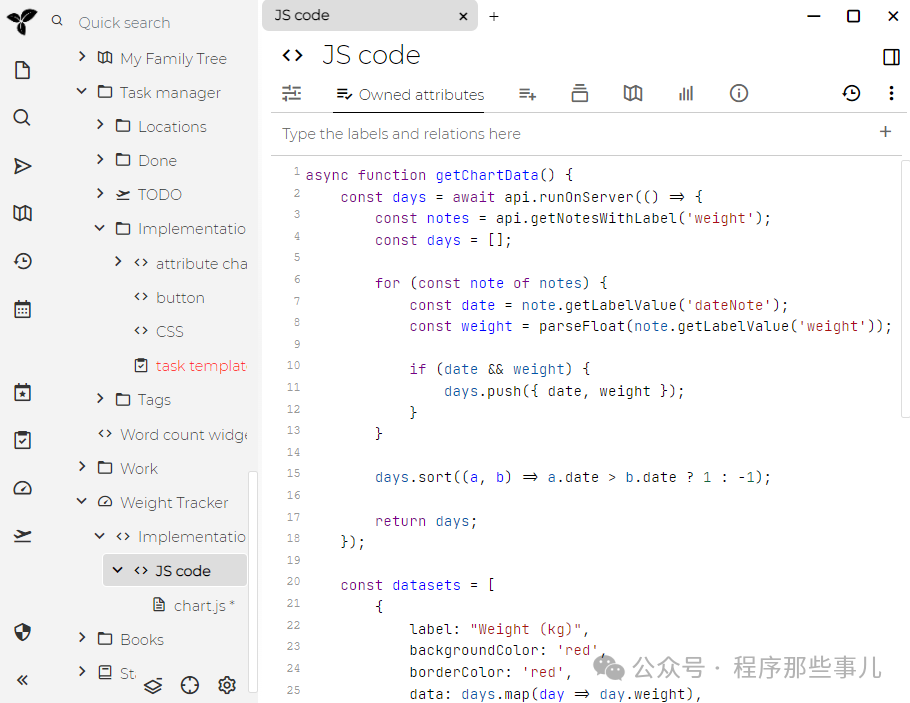Open a new tab with the plus button

tap(494, 16)
